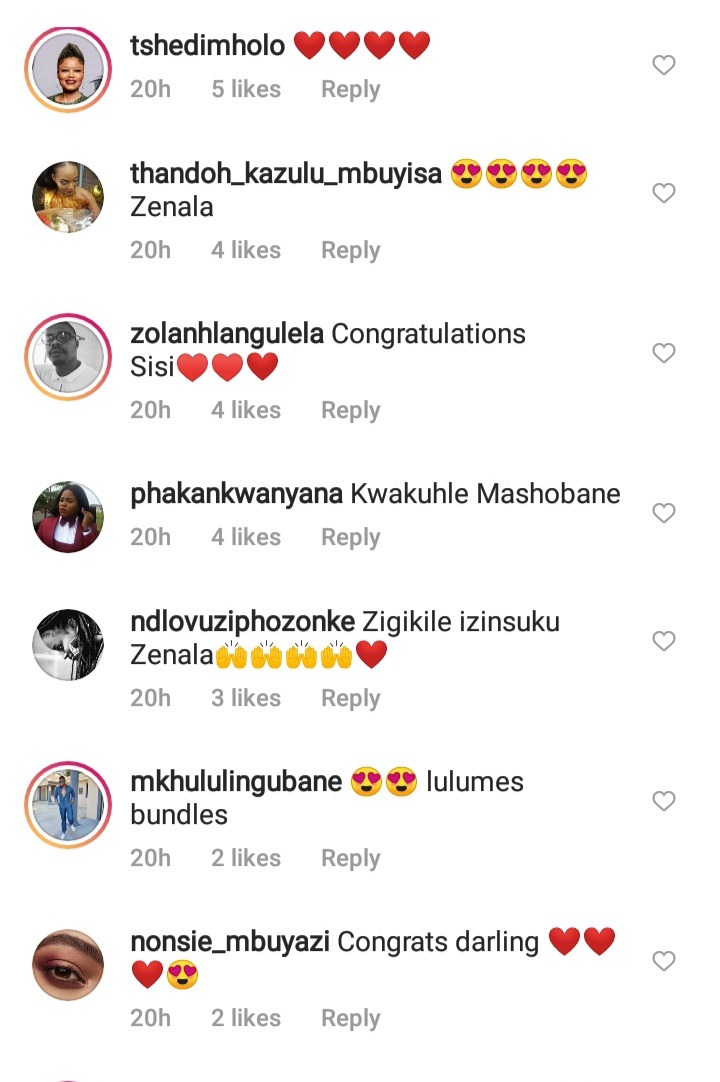This screenshot has width=720, height=1082.
Task: Tap heart next to lulumes bundles comment
Action: point(663,800)
